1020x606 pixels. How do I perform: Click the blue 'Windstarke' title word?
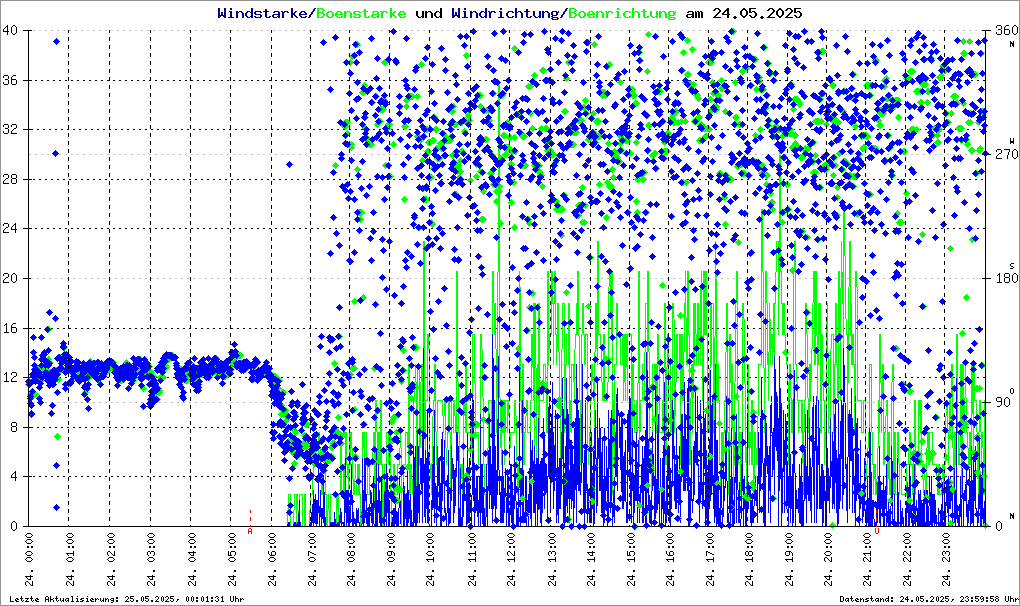(x=262, y=13)
